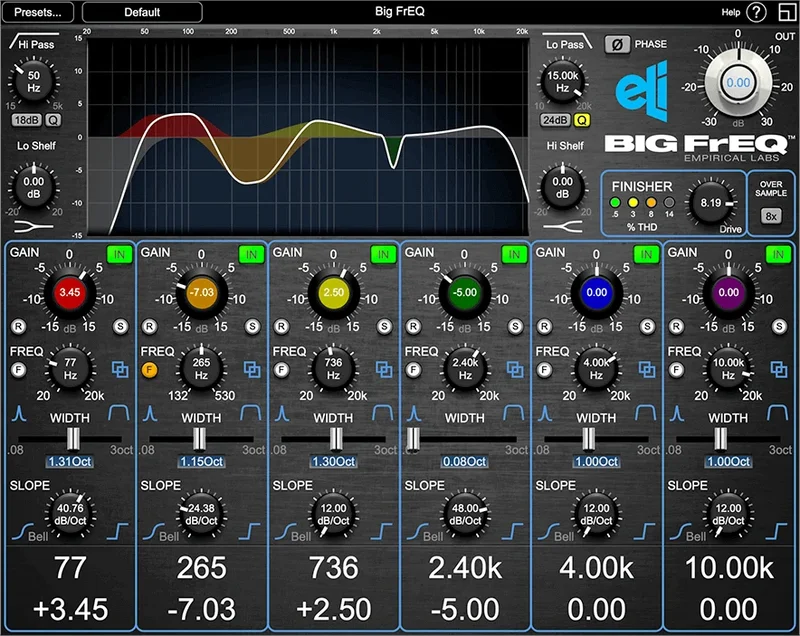This screenshot has height=636, width=800.
Task: Click the 0.08Oct width value field
Action: (464, 462)
